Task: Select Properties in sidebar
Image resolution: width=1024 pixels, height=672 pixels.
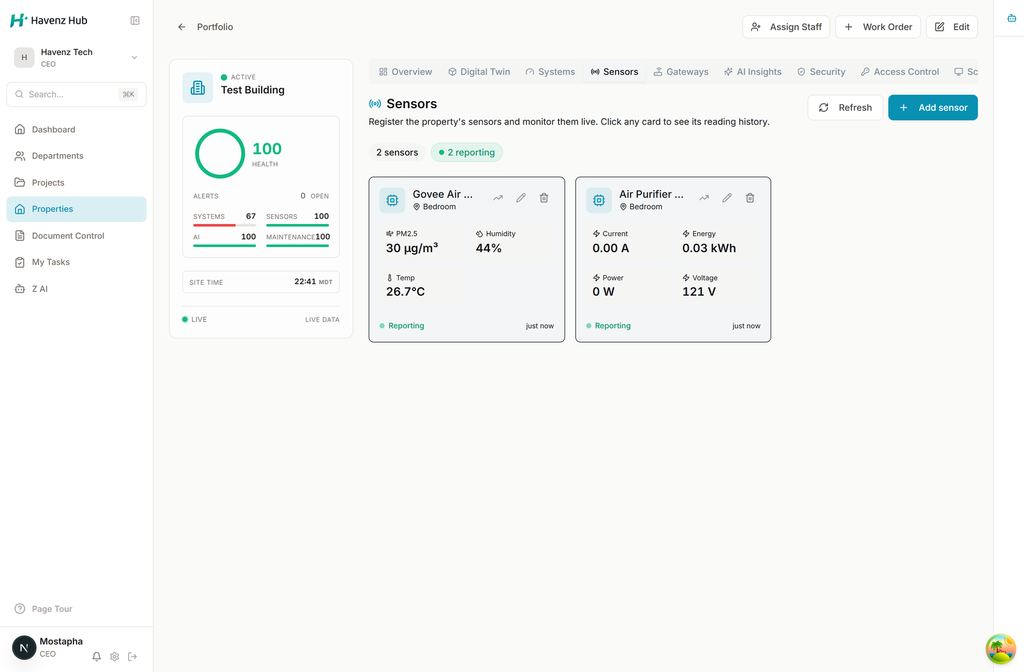Action: click(76, 209)
